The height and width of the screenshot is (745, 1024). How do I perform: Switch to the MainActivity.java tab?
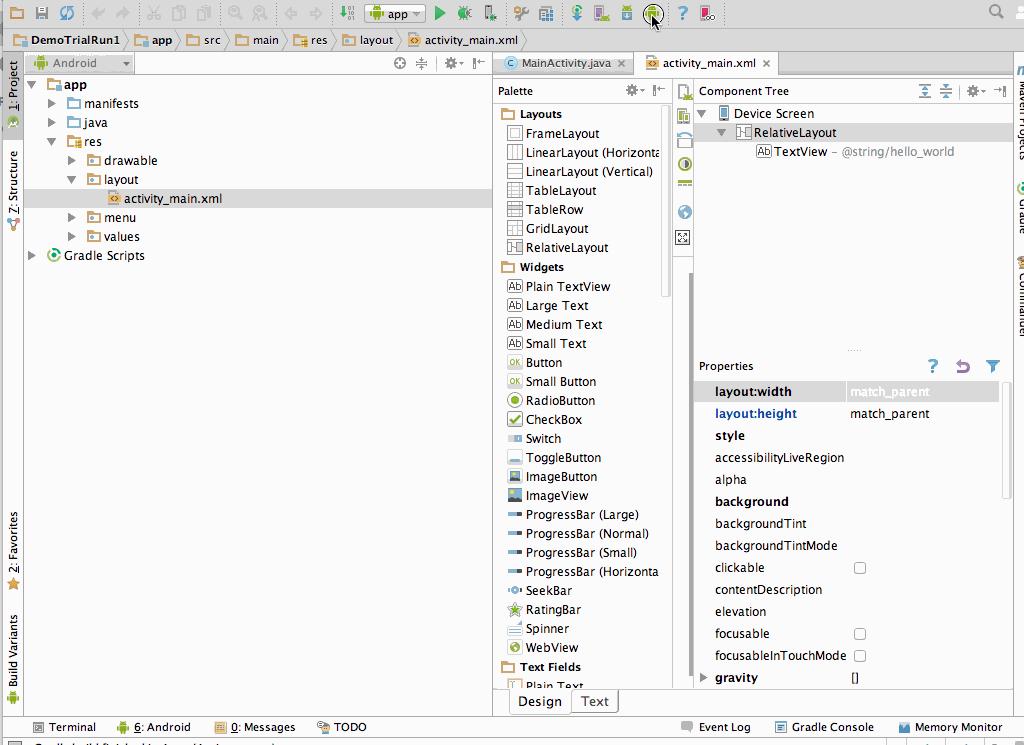[566, 63]
